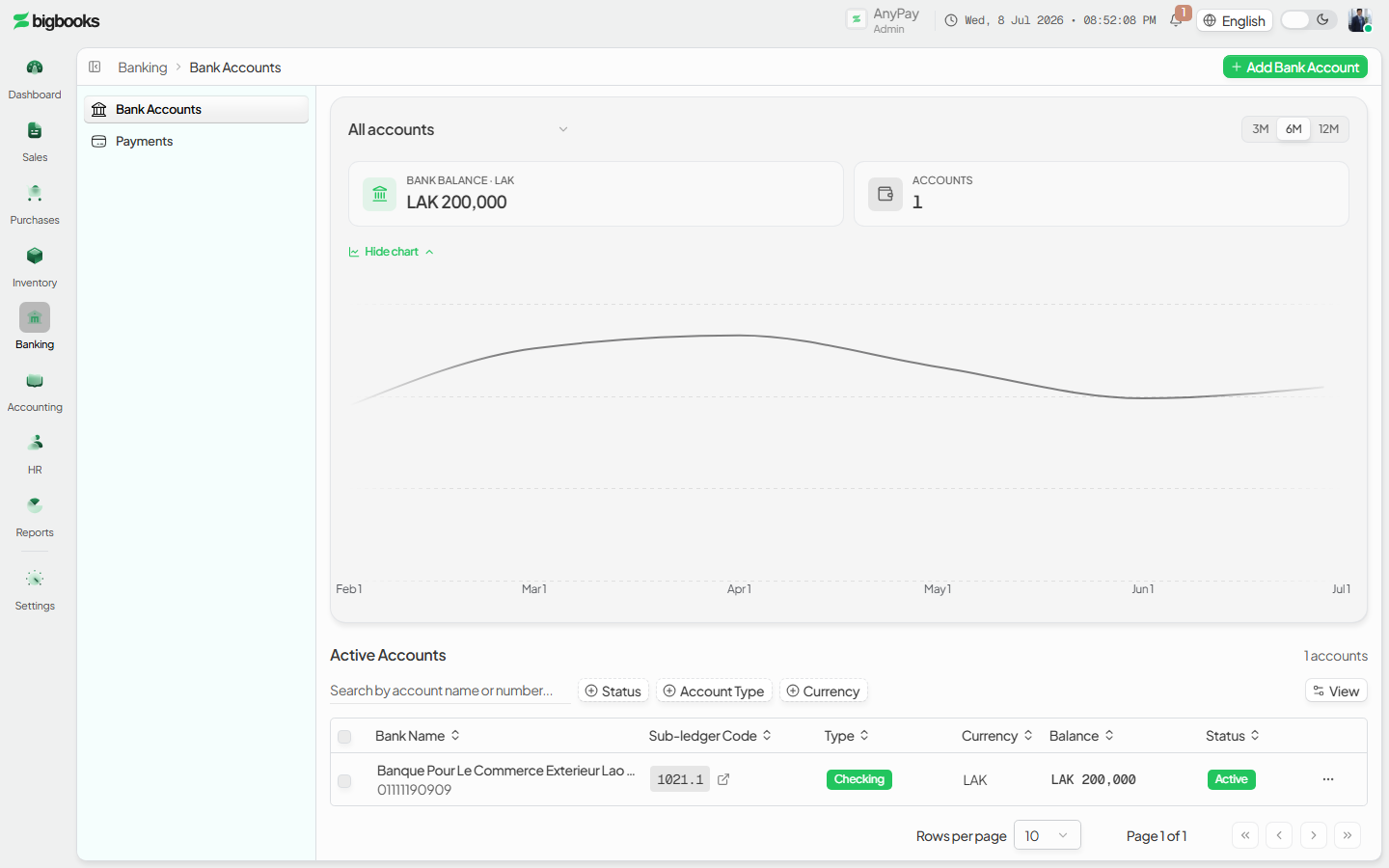Open the user avatar menu
1389x868 pixels.
(1359, 20)
